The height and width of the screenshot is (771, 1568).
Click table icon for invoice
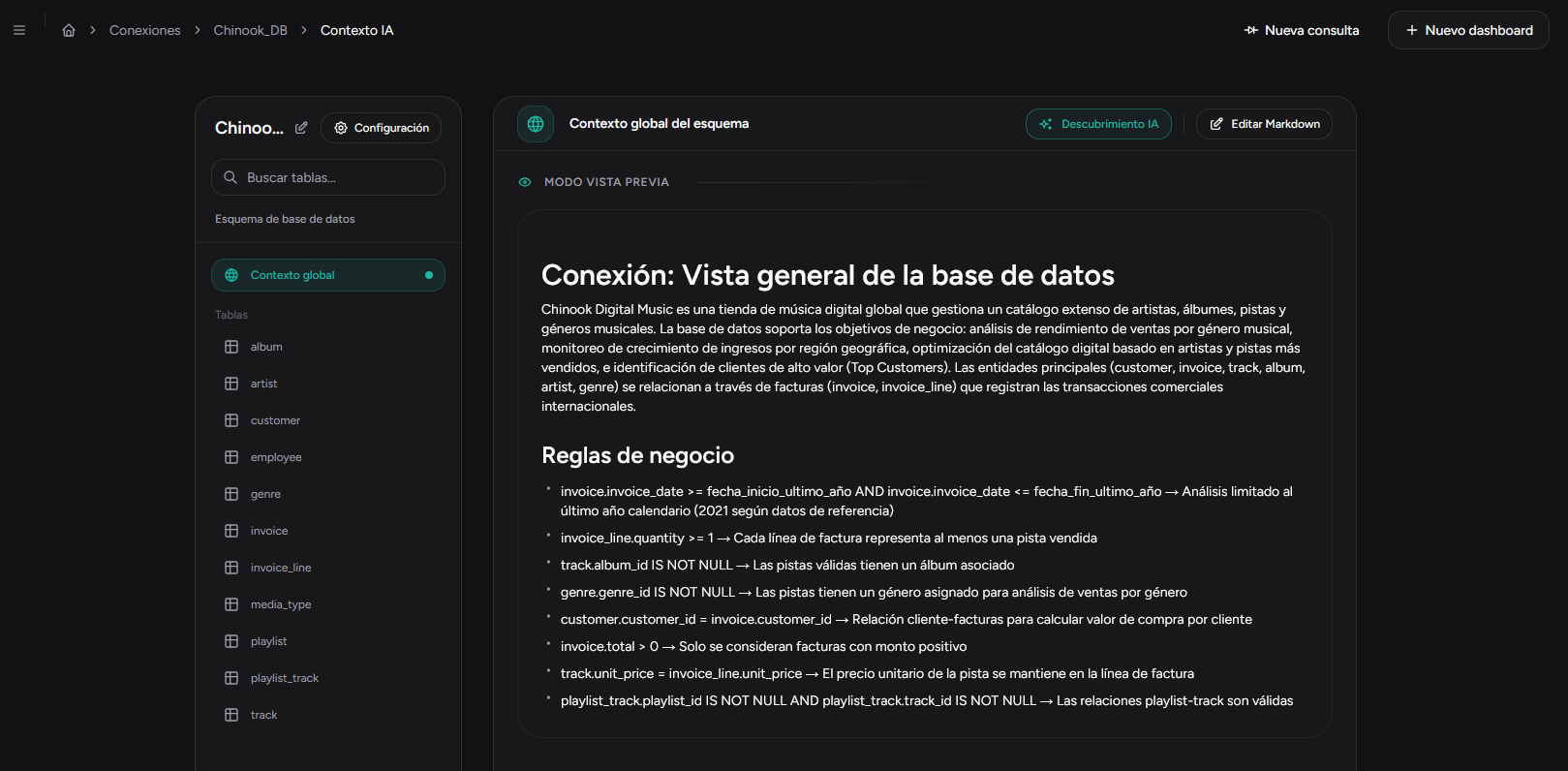click(x=231, y=531)
